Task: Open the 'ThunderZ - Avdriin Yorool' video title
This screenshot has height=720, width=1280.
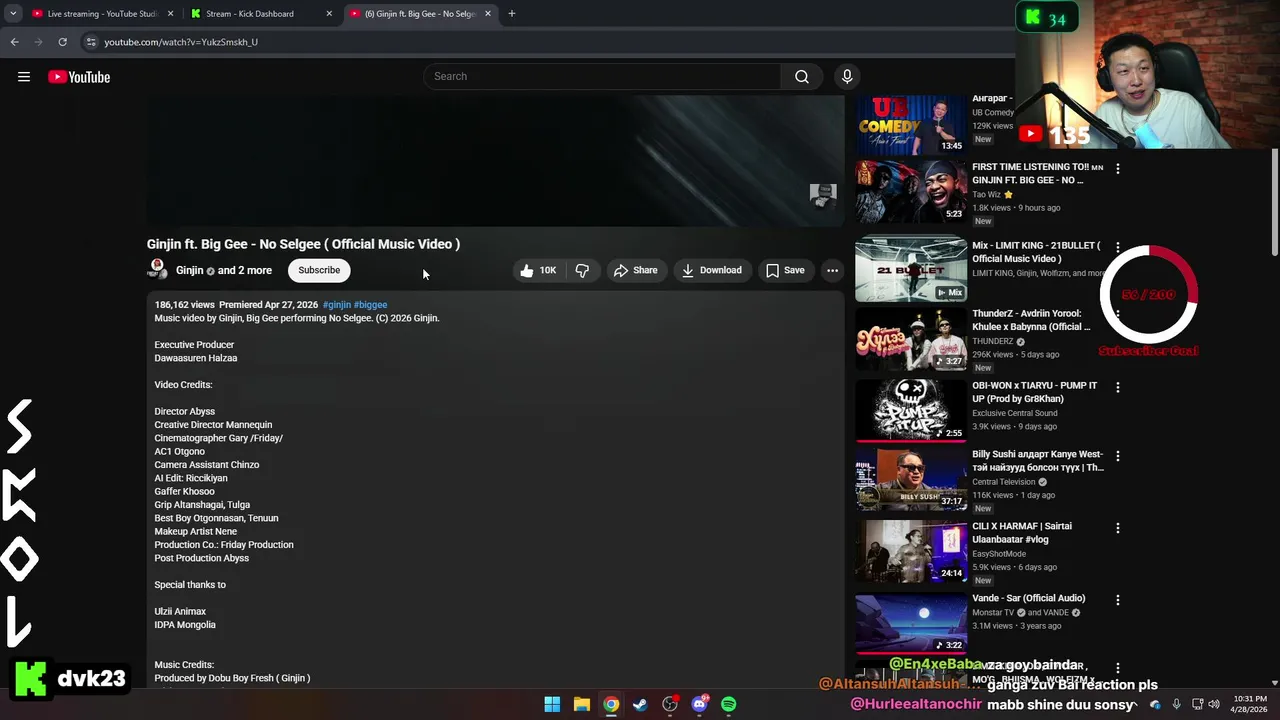Action: coord(1032,320)
